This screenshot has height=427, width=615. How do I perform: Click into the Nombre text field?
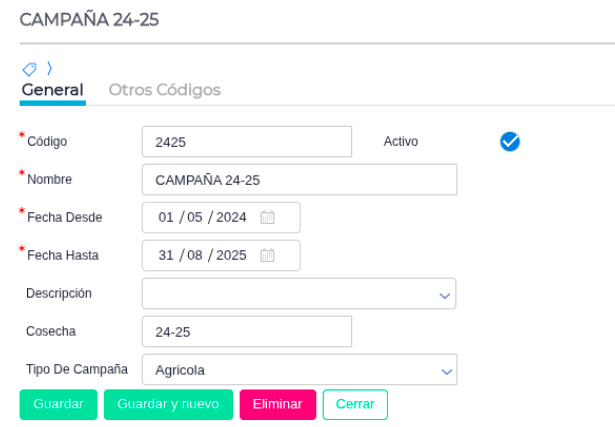click(x=299, y=180)
